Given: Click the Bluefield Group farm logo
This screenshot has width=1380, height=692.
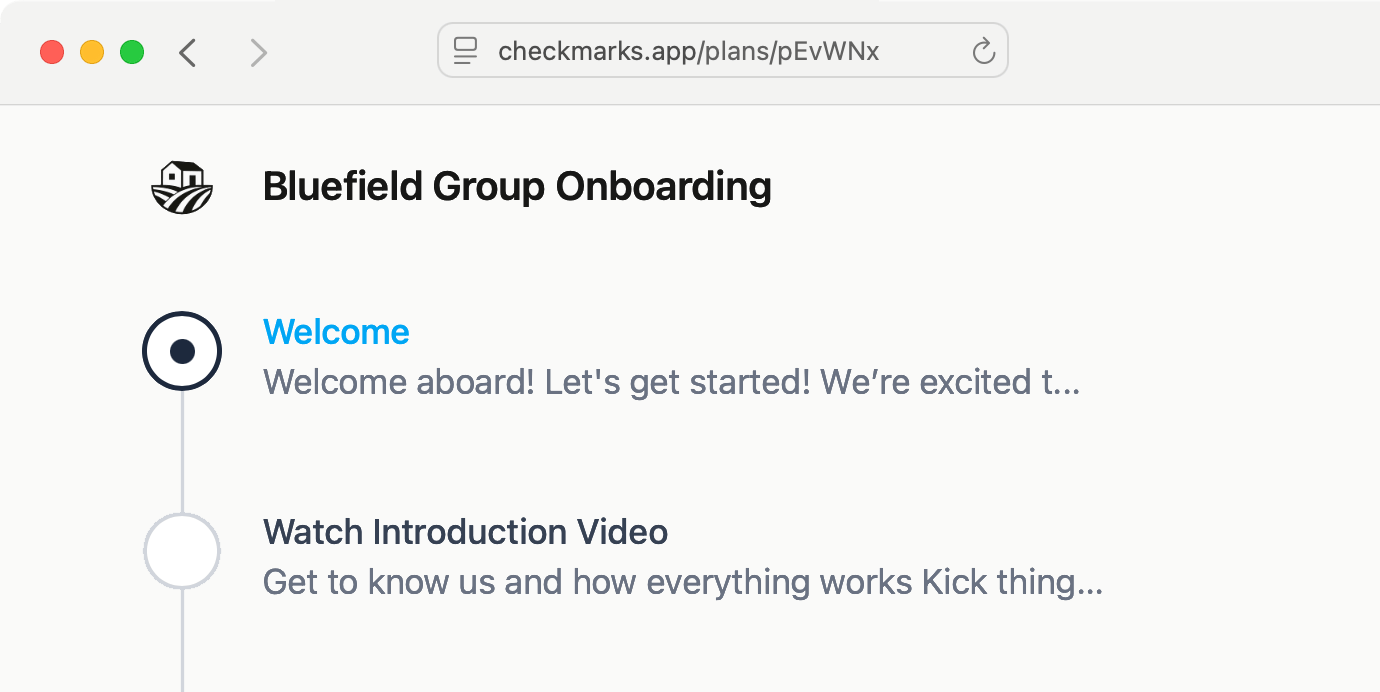Looking at the screenshot, I should tap(182, 187).
